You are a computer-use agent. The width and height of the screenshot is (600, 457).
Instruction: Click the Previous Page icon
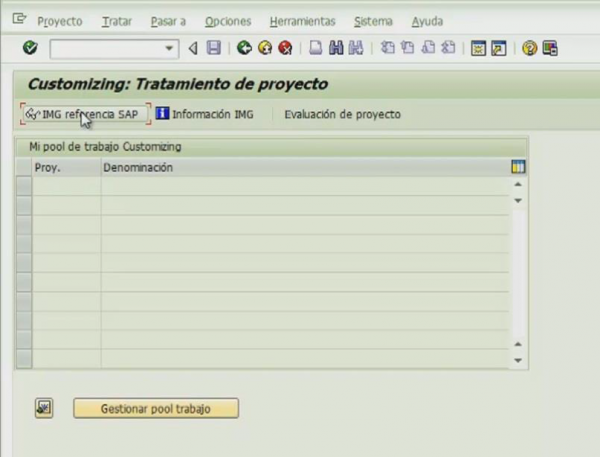coord(407,48)
